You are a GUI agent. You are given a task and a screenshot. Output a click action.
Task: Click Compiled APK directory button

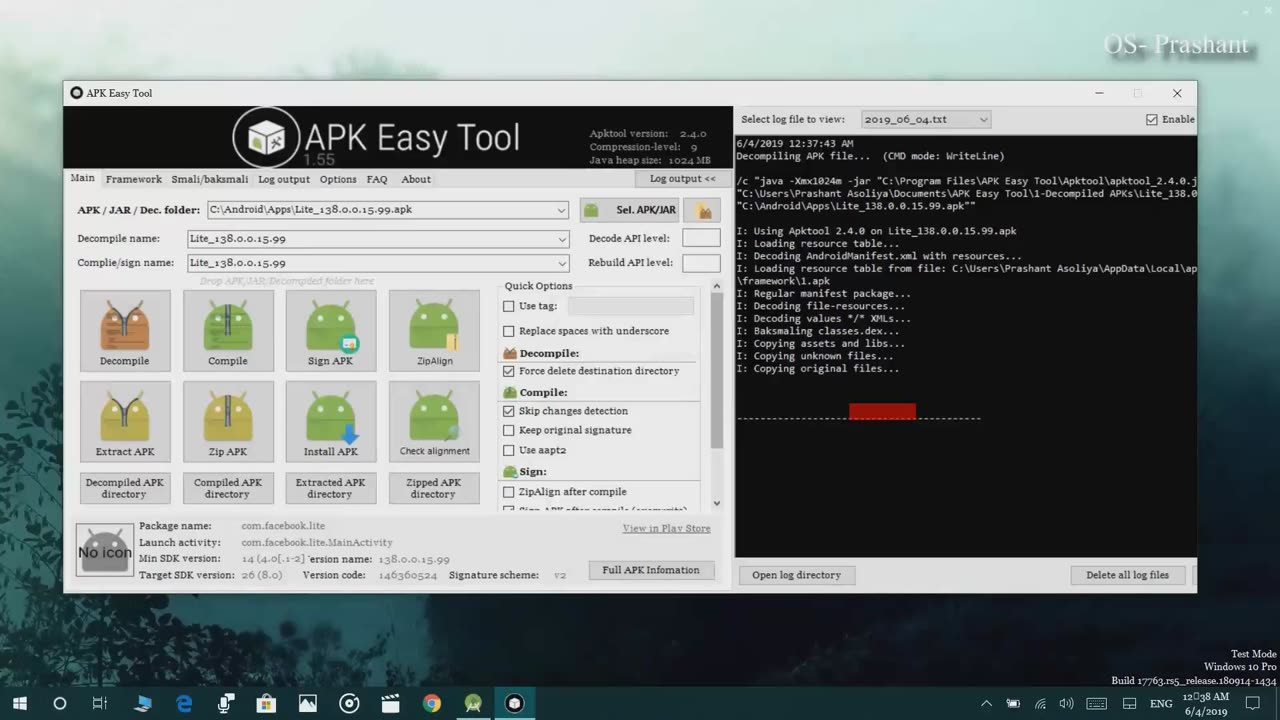(228, 488)
